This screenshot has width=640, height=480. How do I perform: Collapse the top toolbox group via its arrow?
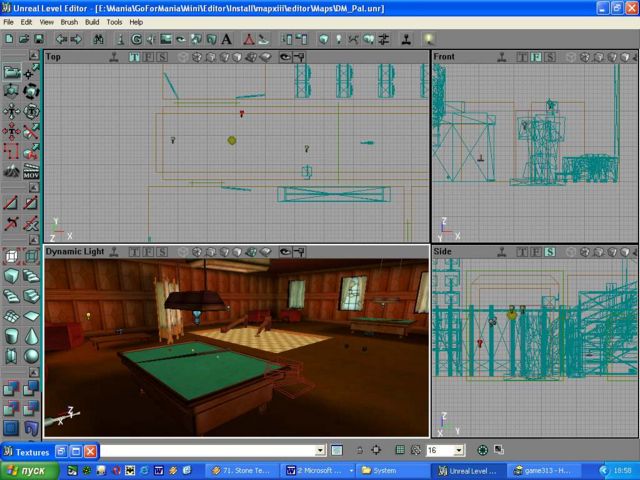point(34,55)
